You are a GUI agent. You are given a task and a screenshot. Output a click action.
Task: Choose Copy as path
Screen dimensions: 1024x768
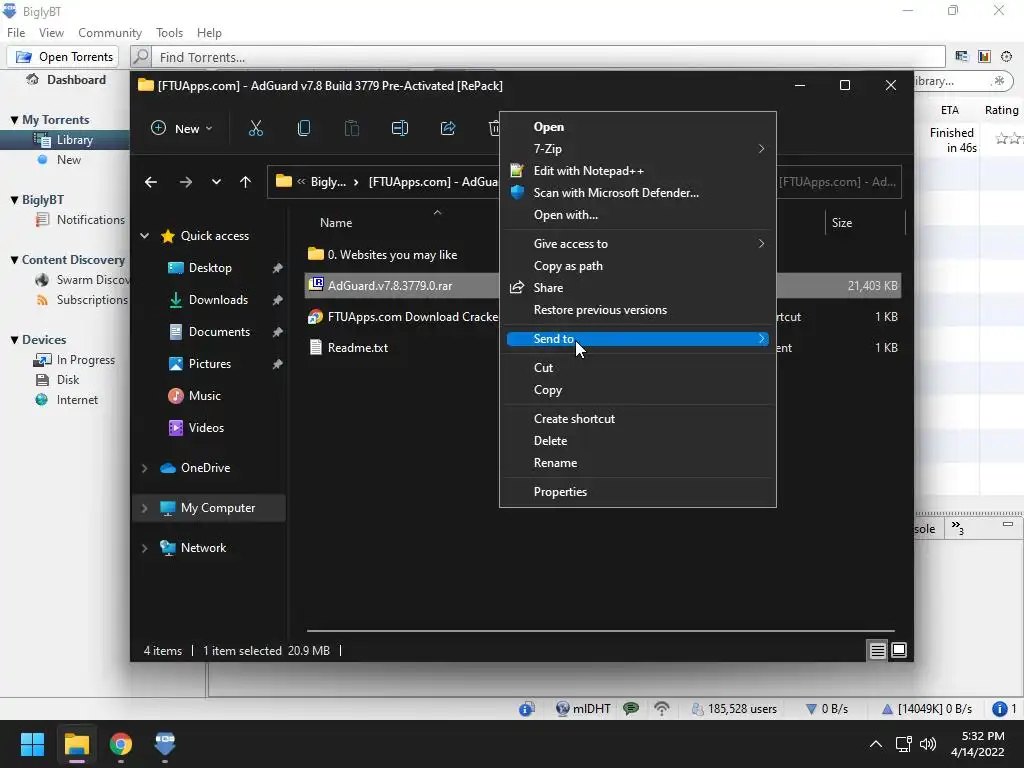637,266
